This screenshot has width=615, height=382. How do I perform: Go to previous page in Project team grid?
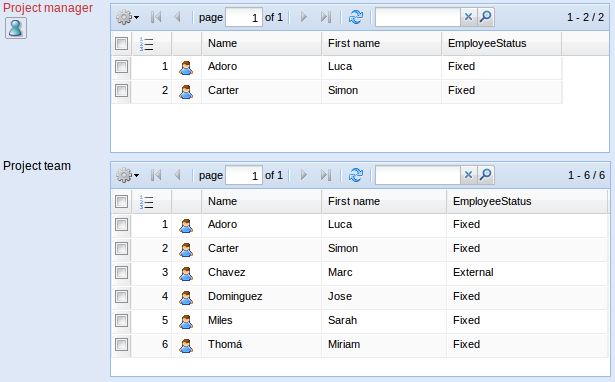[177, 175]
